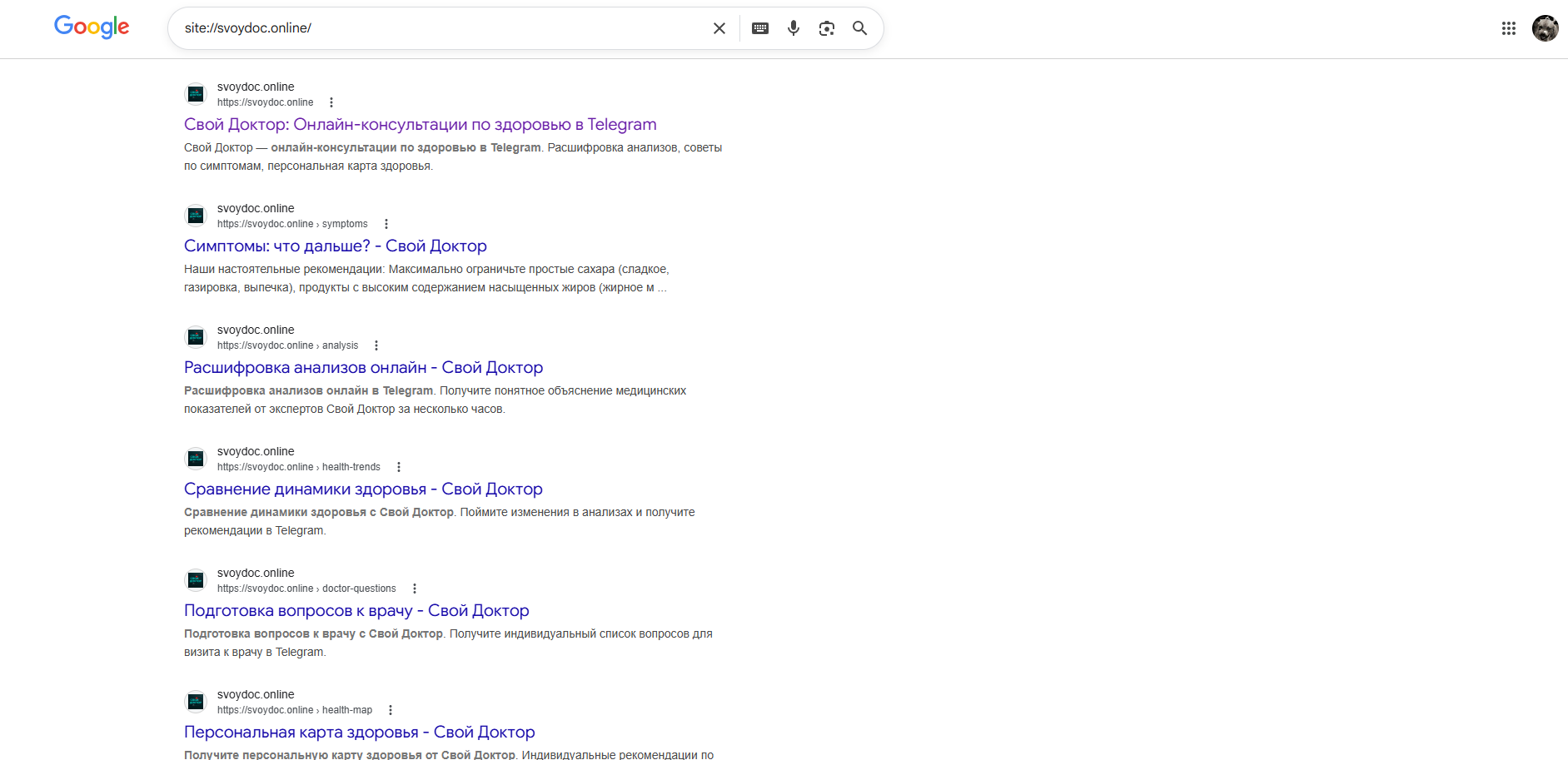Screen dimensions: 1568x760
Task: Clear the search query with the X button
Action: click(719, 28)
